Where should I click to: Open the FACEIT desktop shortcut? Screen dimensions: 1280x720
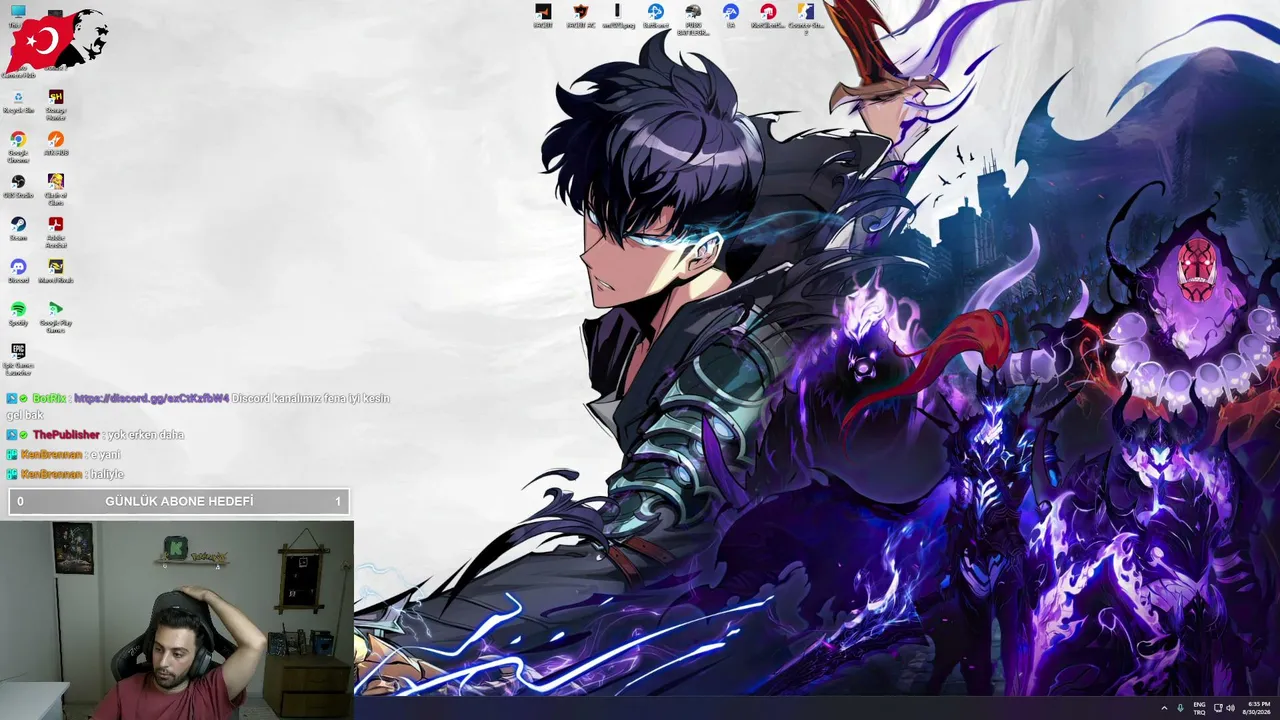[543, 16]
